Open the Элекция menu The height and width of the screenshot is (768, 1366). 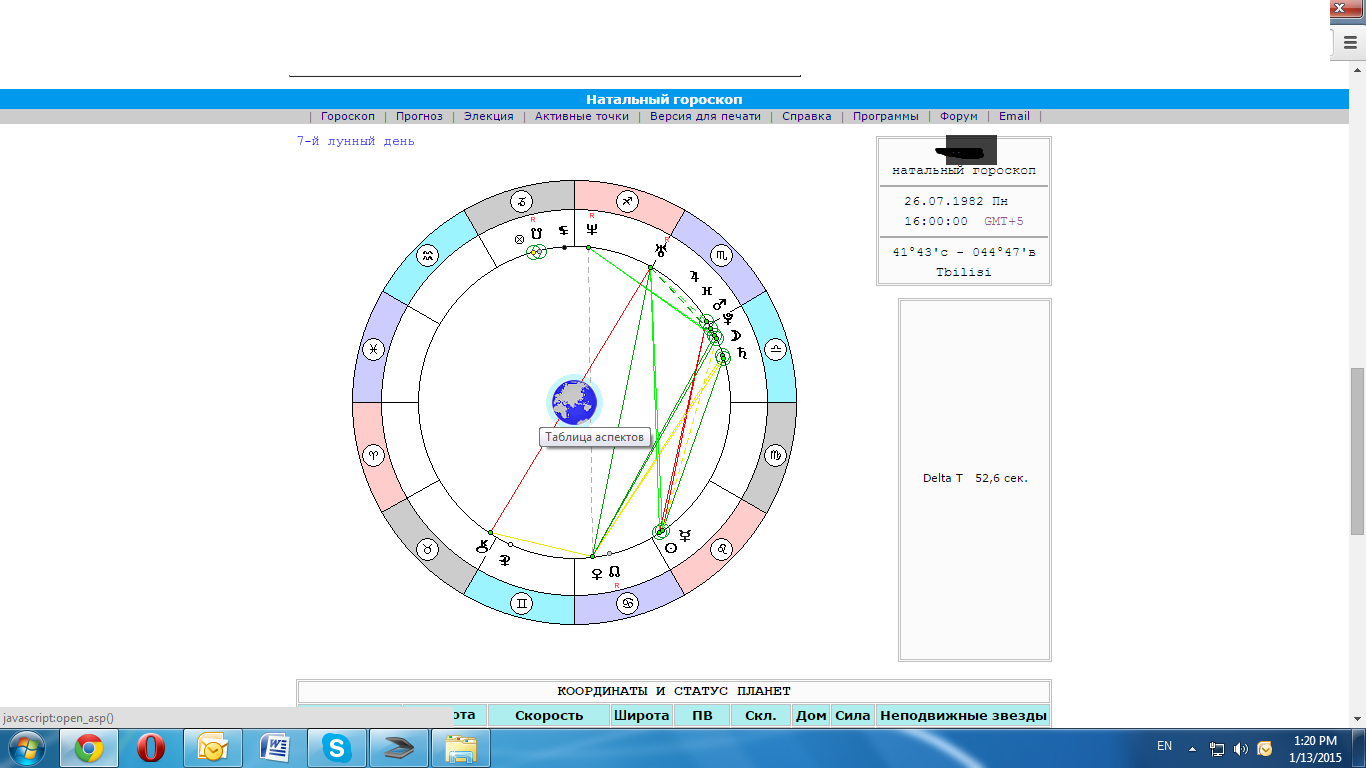point(489,116)
